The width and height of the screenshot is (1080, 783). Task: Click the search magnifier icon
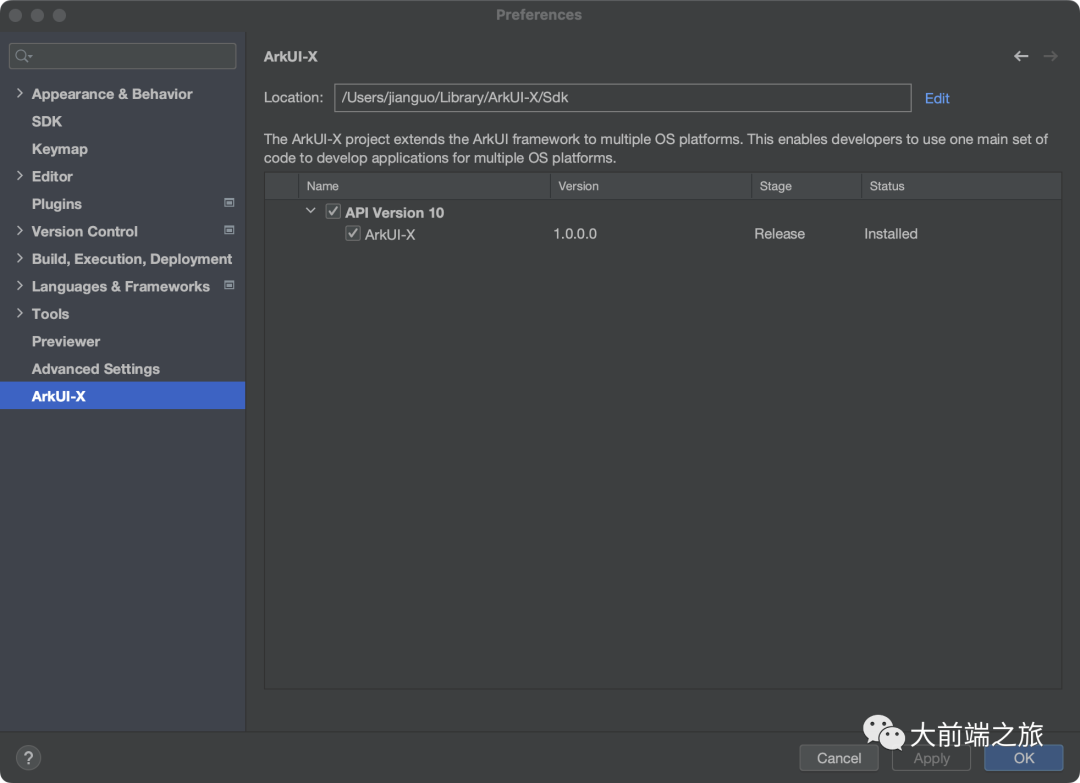(x=23, y=56)
